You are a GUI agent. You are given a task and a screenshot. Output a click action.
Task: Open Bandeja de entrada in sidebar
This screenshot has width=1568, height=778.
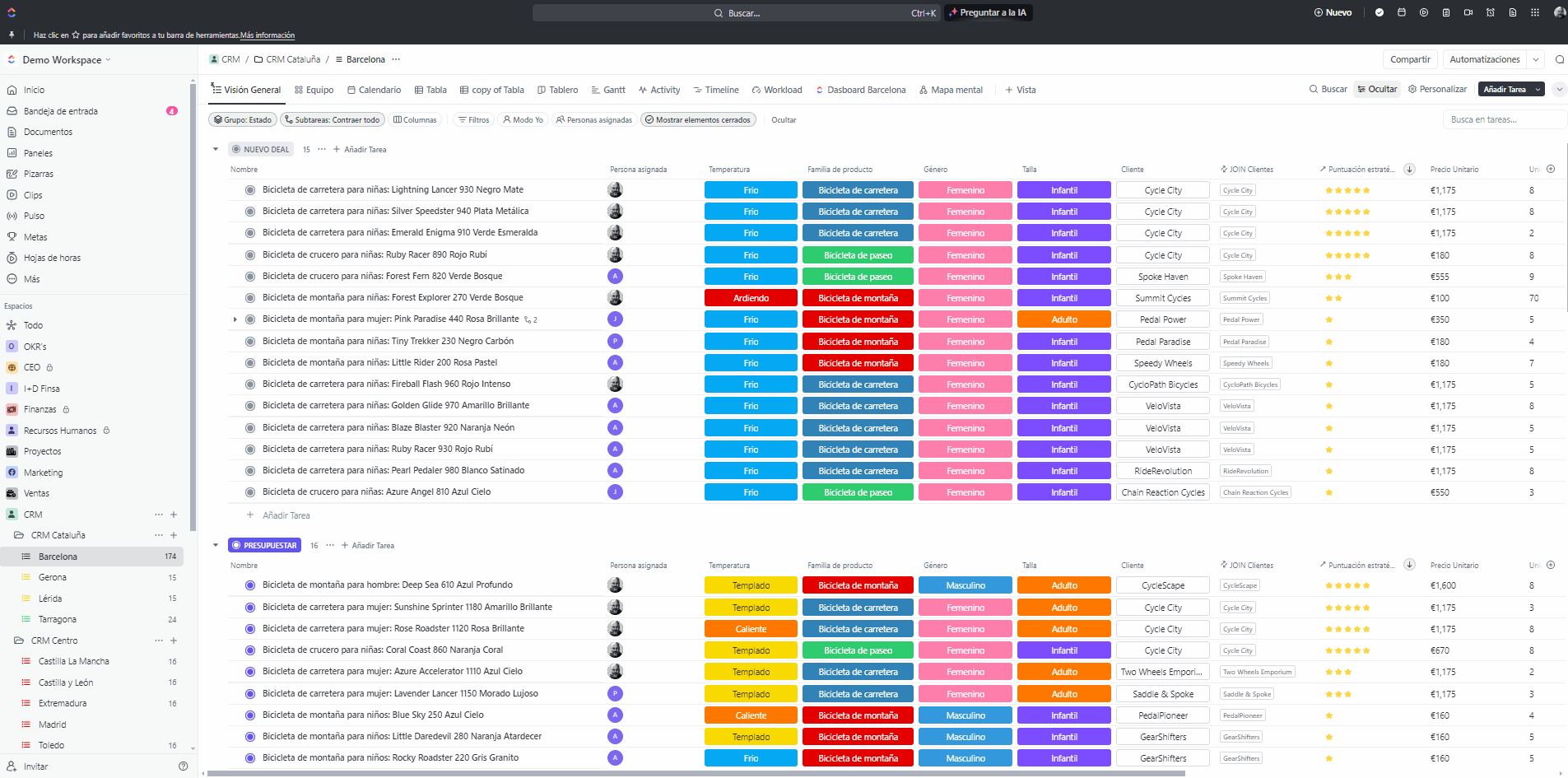click(x=60, y=111)
